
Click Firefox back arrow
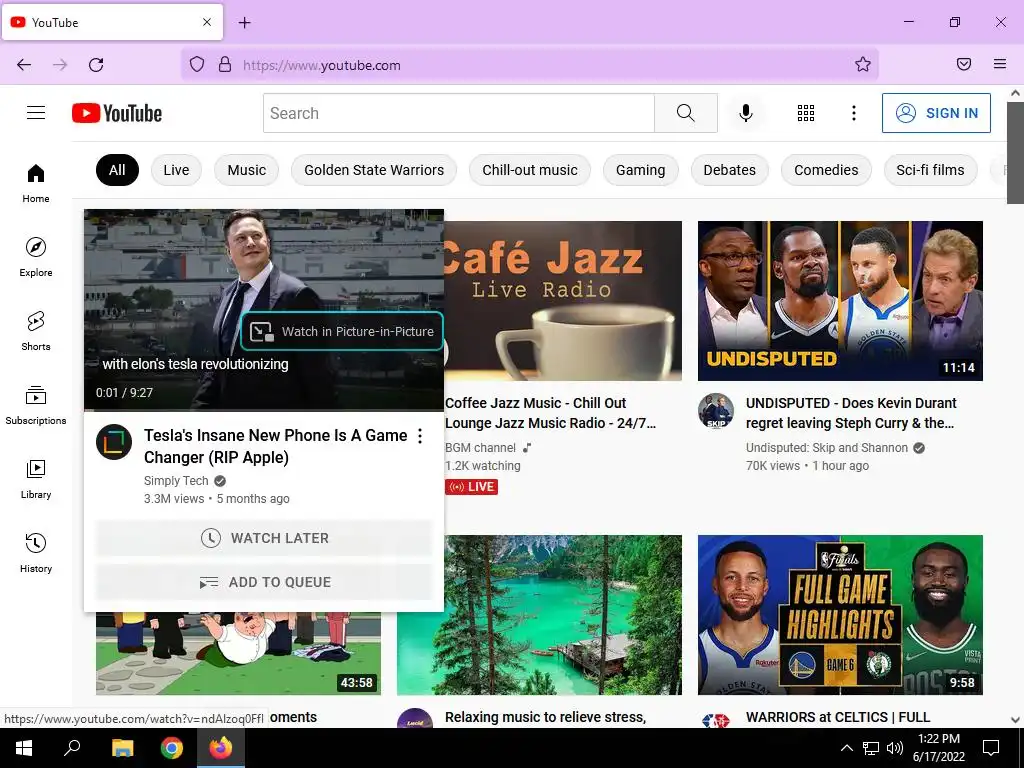(24, 64)
